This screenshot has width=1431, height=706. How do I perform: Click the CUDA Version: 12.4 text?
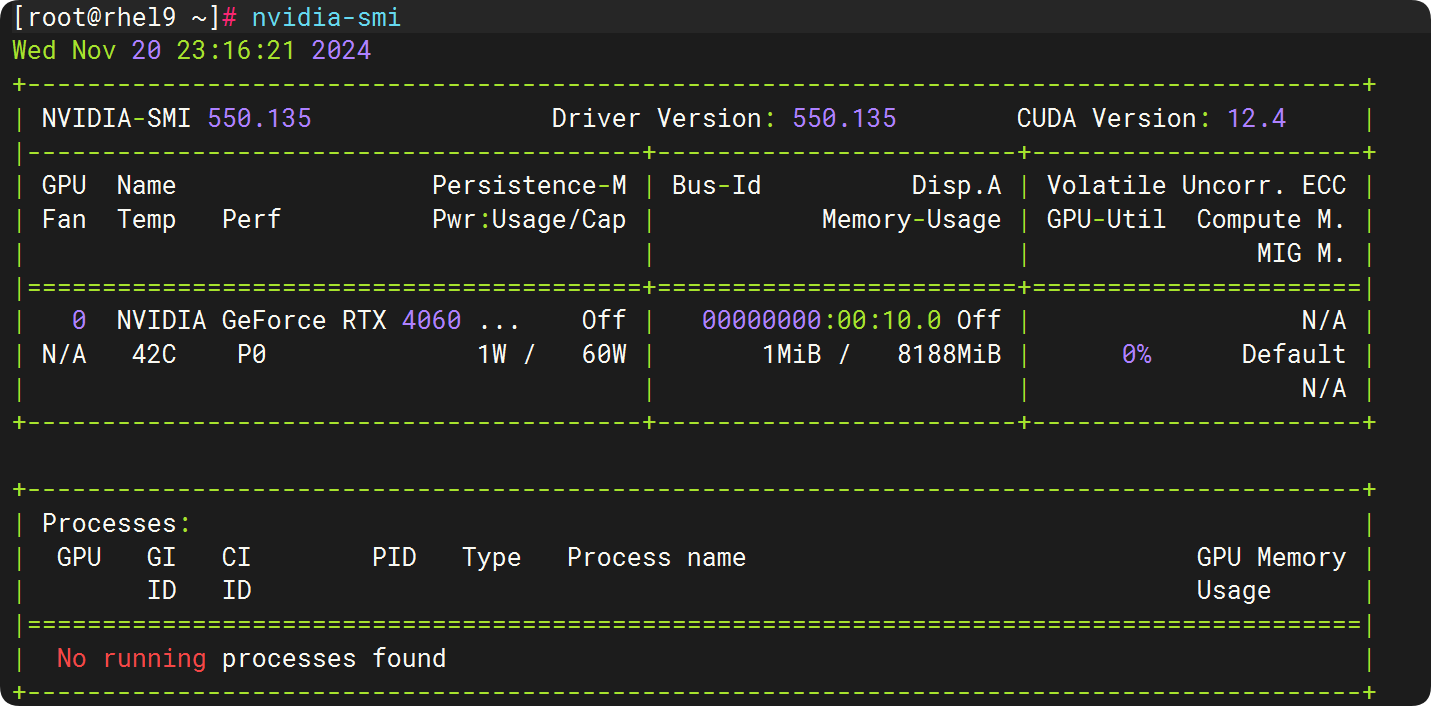tap(1151, 118)
